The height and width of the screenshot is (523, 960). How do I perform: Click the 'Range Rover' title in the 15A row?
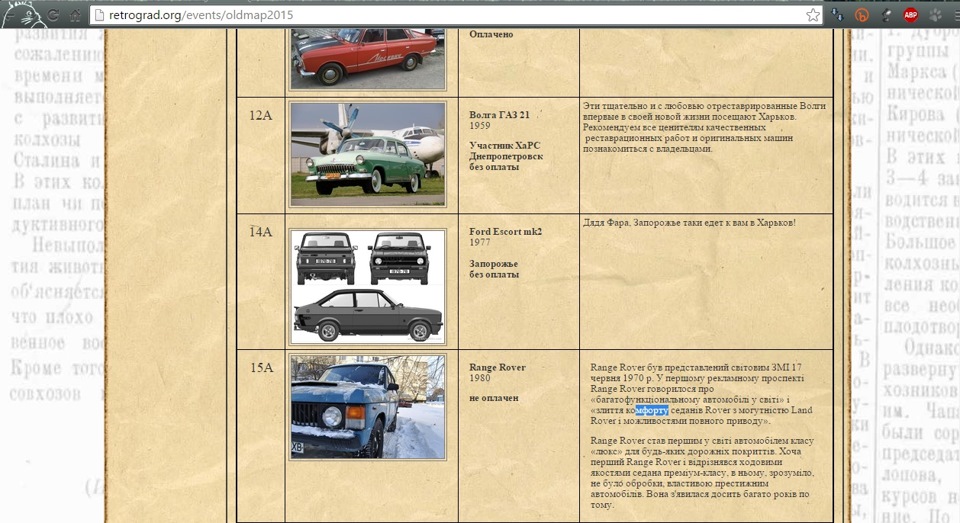click(x=497, y=367)
